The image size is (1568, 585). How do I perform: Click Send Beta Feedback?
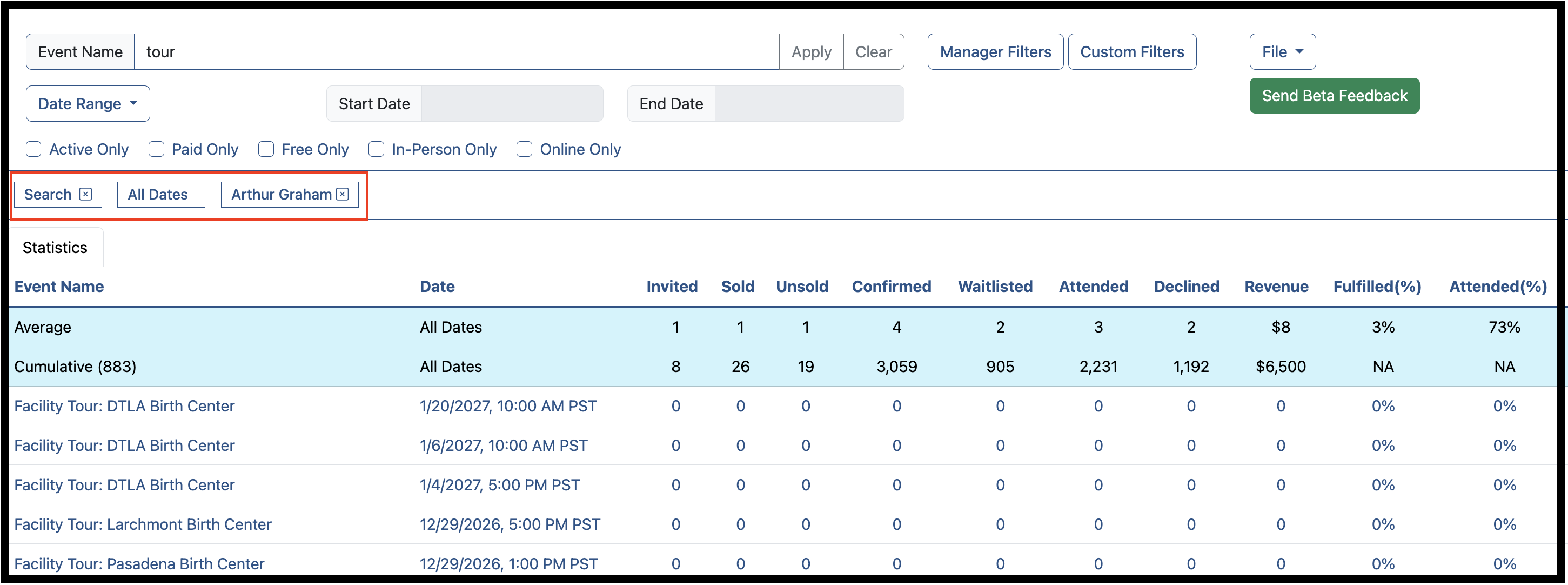tap(1334, 96)
